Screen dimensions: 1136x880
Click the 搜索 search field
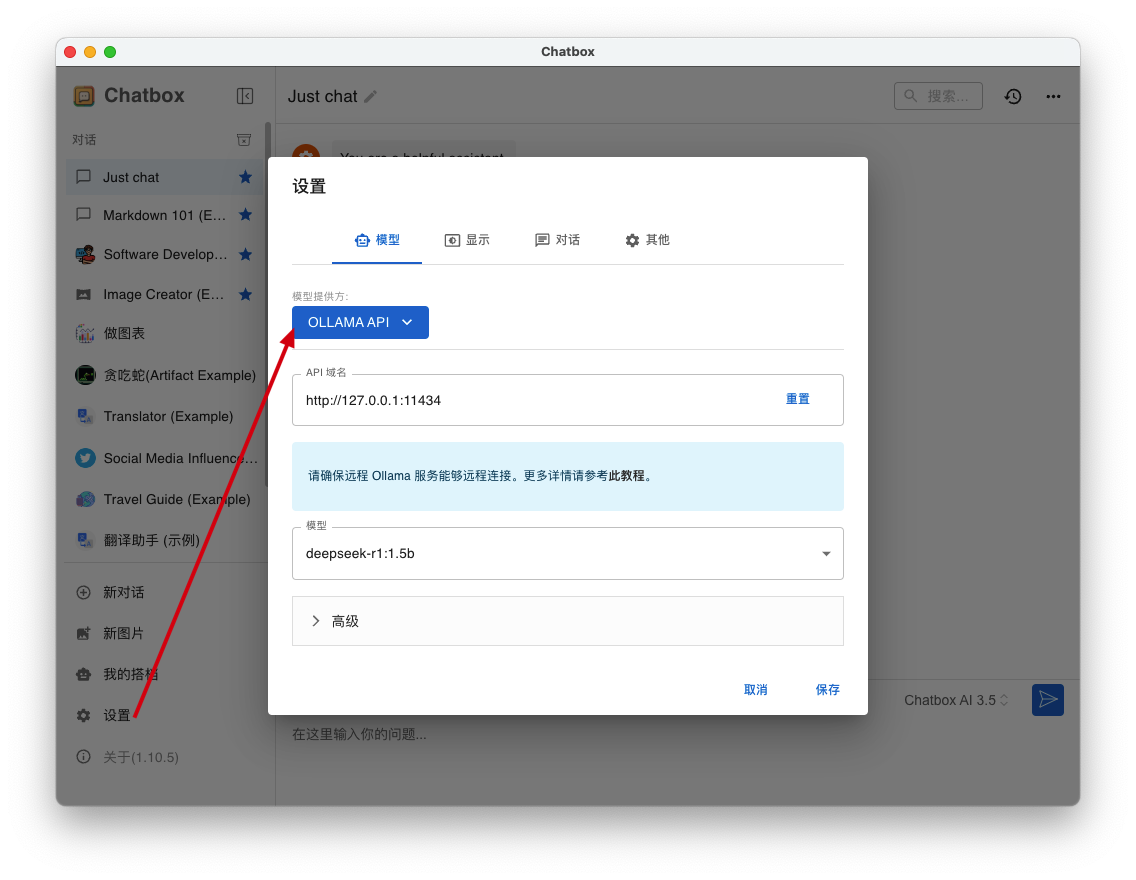(938, 96)
